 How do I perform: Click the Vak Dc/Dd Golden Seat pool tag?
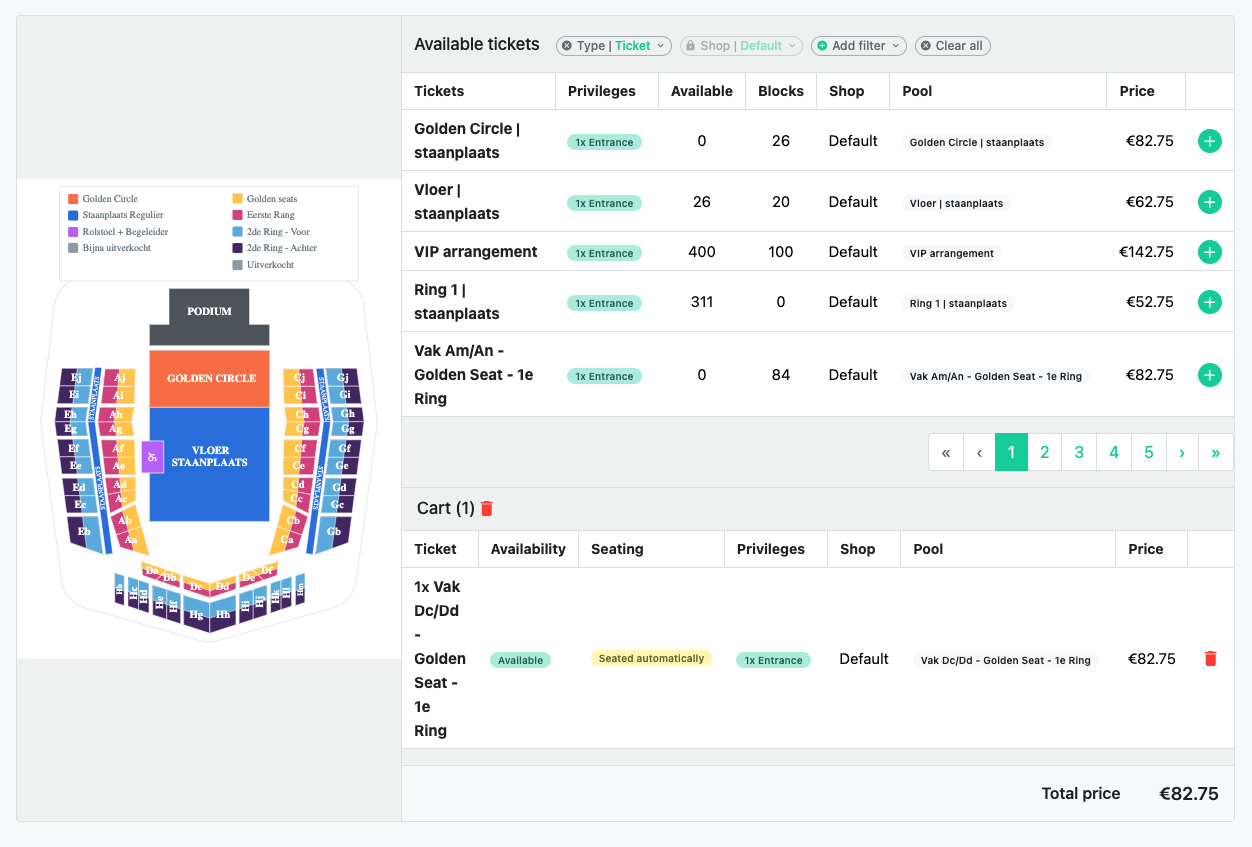point(1005,660)
